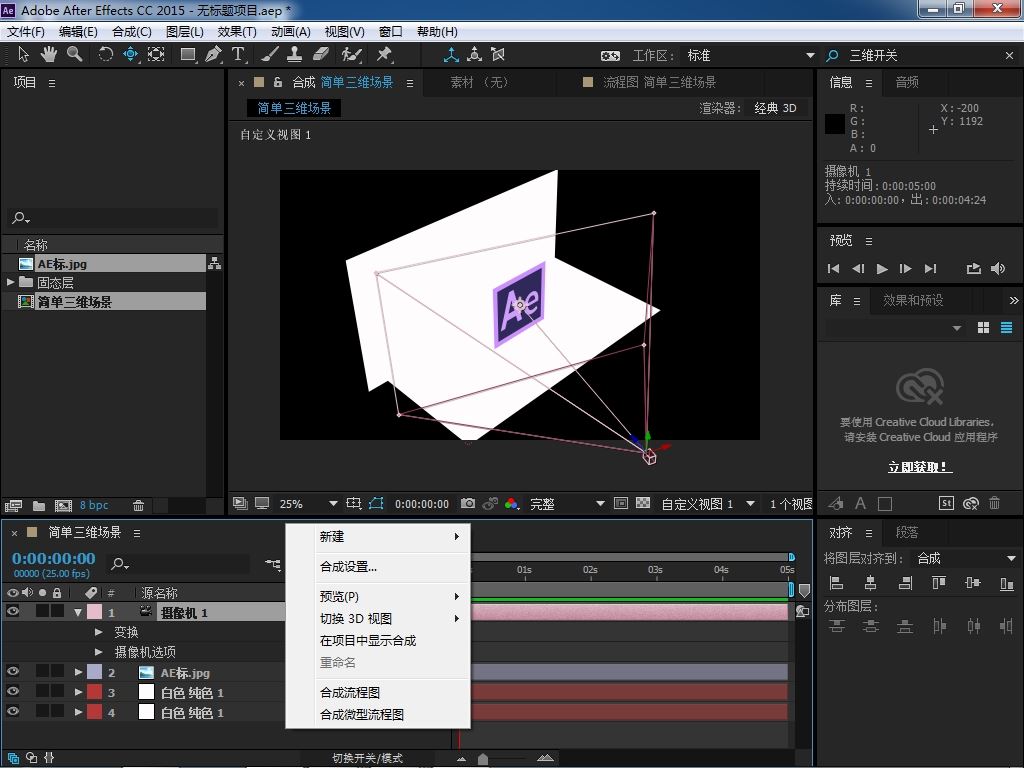Image resolution: width=1024 pixels, height=768 pixels.
Task: Click timeline zoom slider handle
Action: (483, 759)
